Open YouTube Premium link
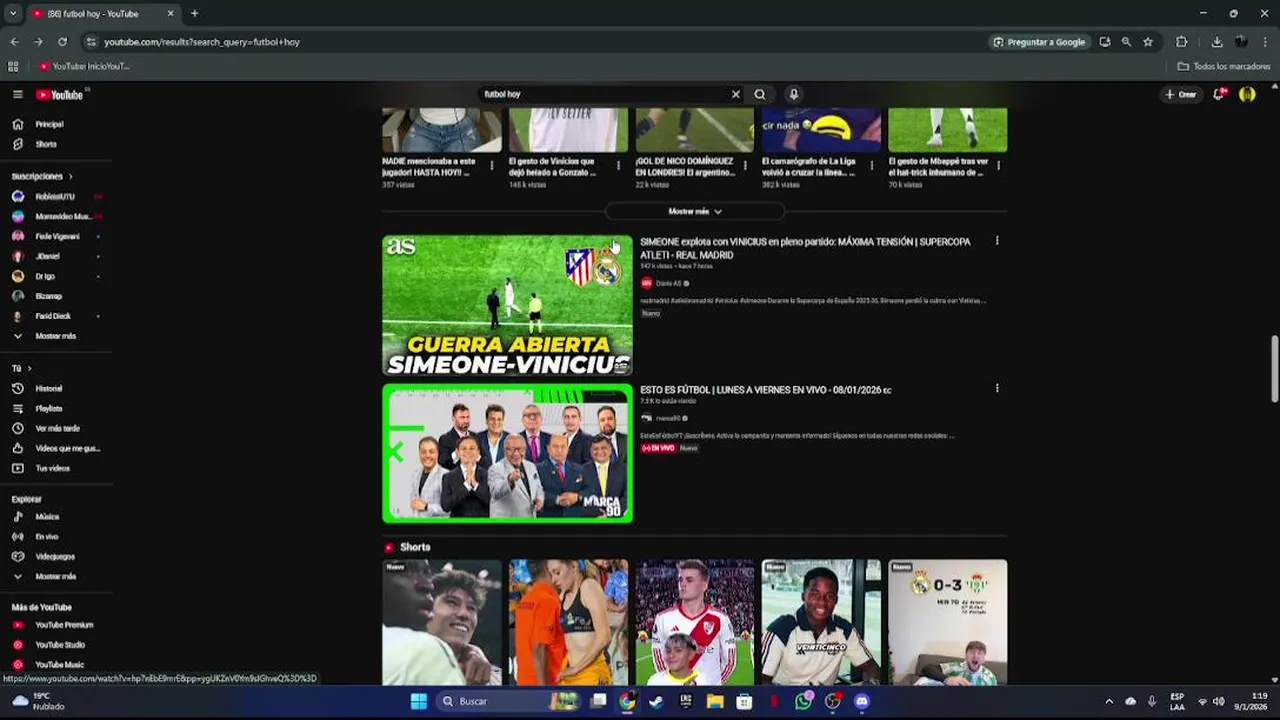 coord(64,624)
